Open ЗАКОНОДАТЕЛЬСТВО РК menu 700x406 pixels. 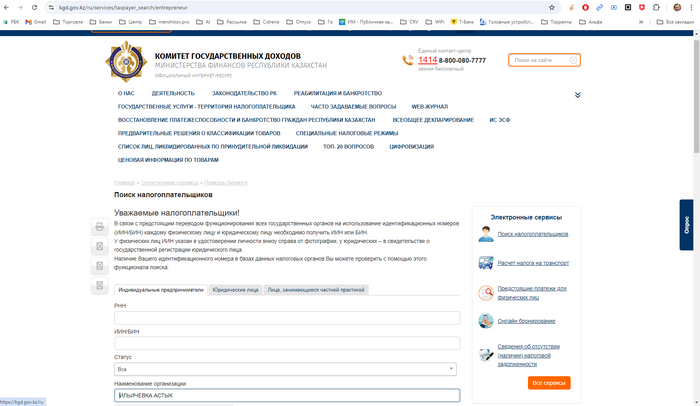pos(244,93)
